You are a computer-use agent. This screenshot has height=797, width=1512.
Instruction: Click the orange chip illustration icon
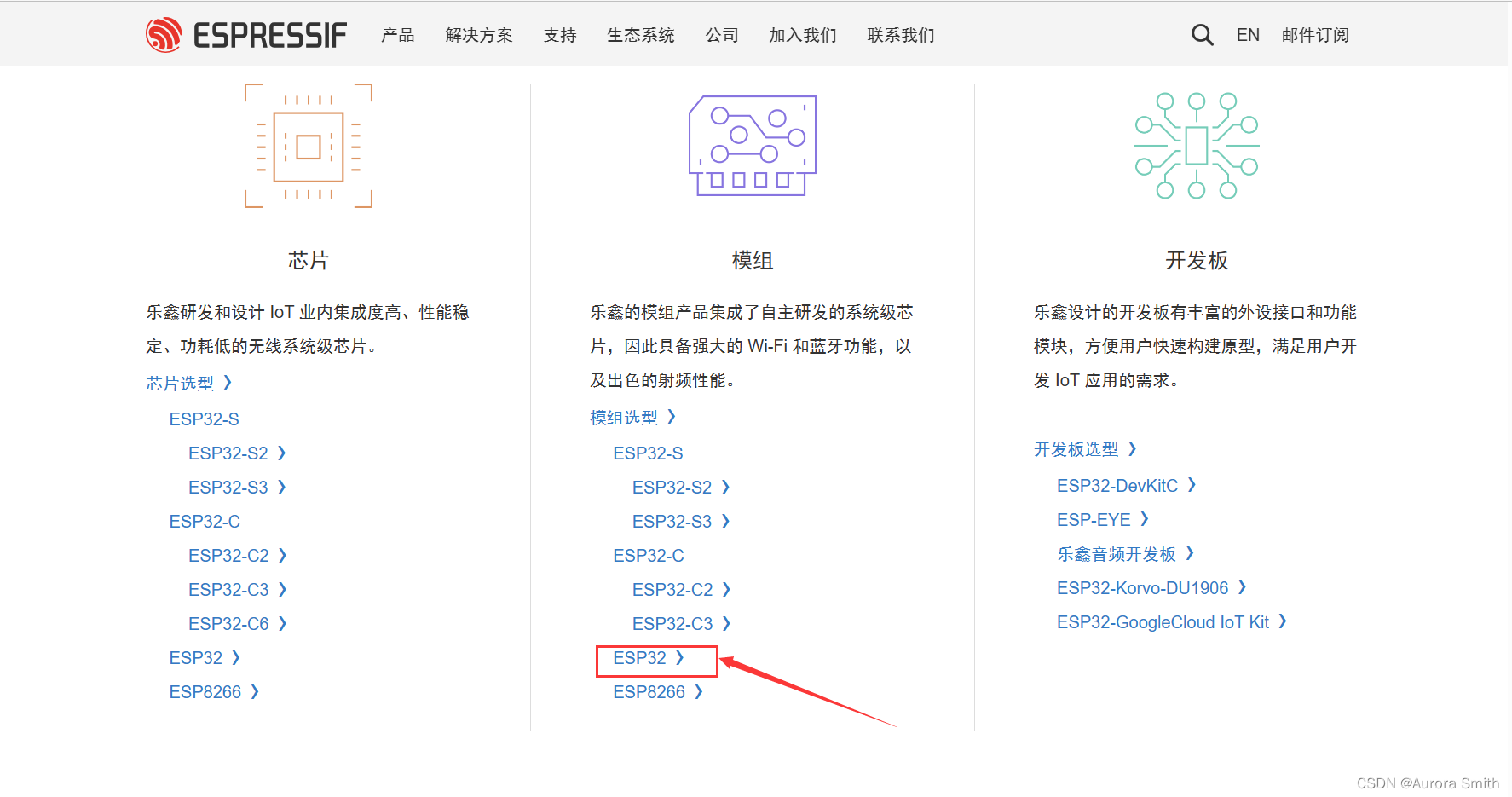click(x=309, y=146)
